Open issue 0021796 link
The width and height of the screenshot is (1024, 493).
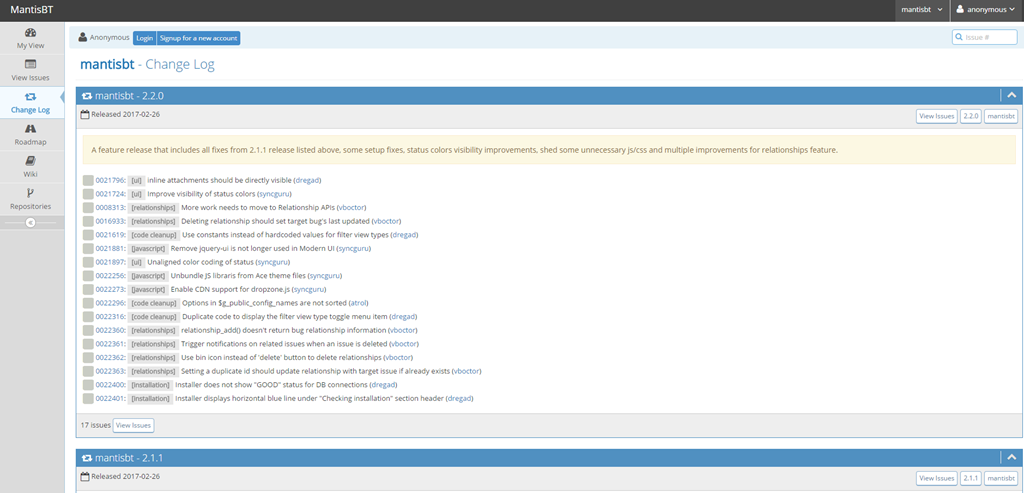110,180
